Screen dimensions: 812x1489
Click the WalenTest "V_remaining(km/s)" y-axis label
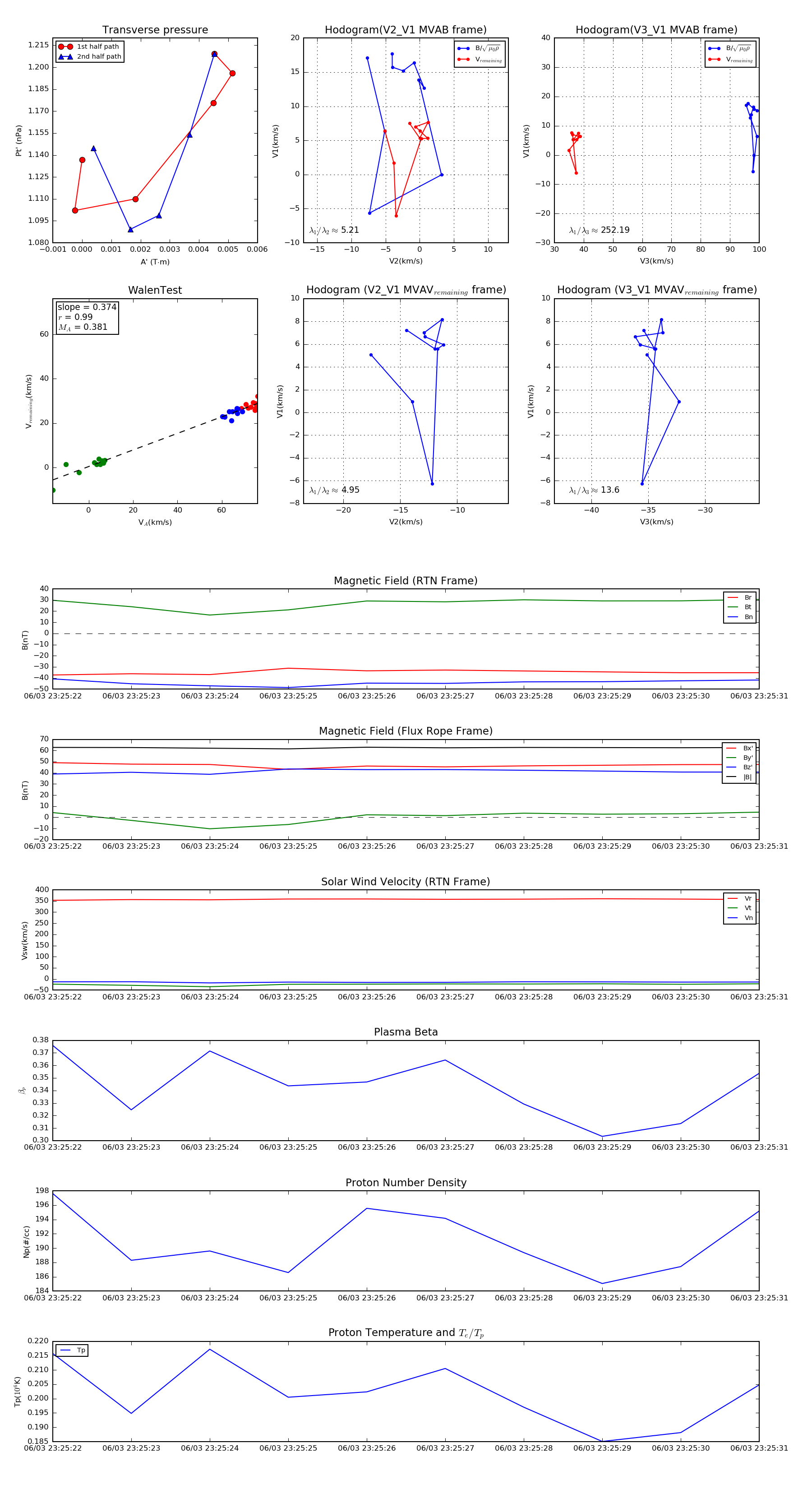pos(28,401)
